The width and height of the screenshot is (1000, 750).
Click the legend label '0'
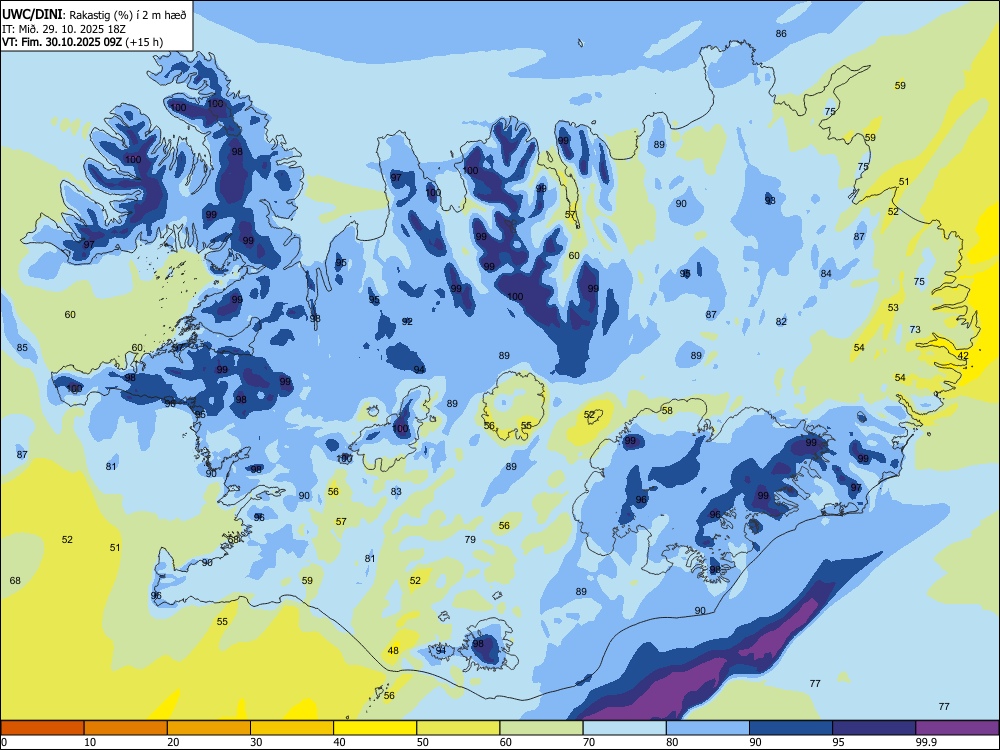[x=4, y=742]
